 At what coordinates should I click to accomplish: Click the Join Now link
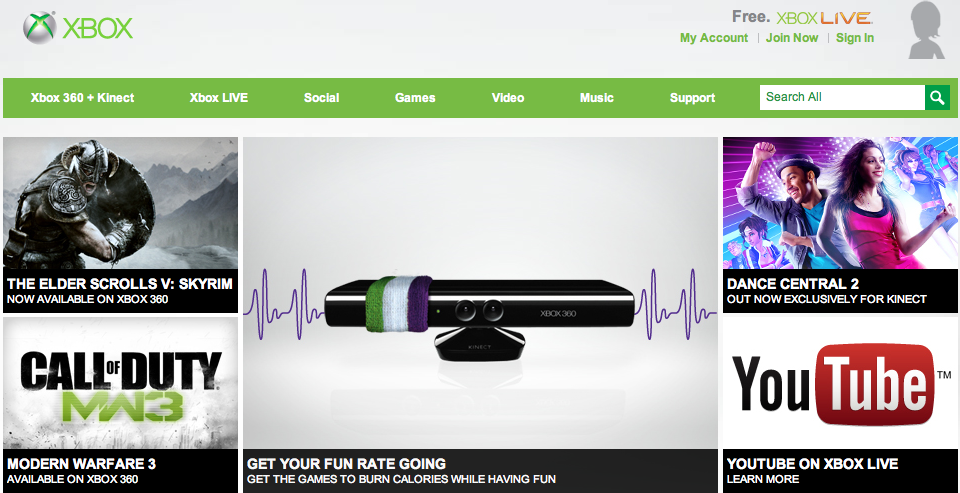tap(792, 38)
